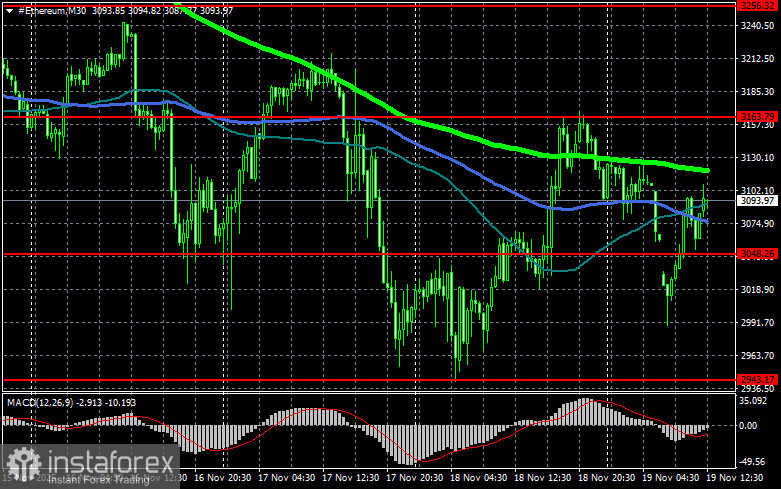Select the 19 Nov 12:30 time label
781x489 pixels.
coord(734,478)
